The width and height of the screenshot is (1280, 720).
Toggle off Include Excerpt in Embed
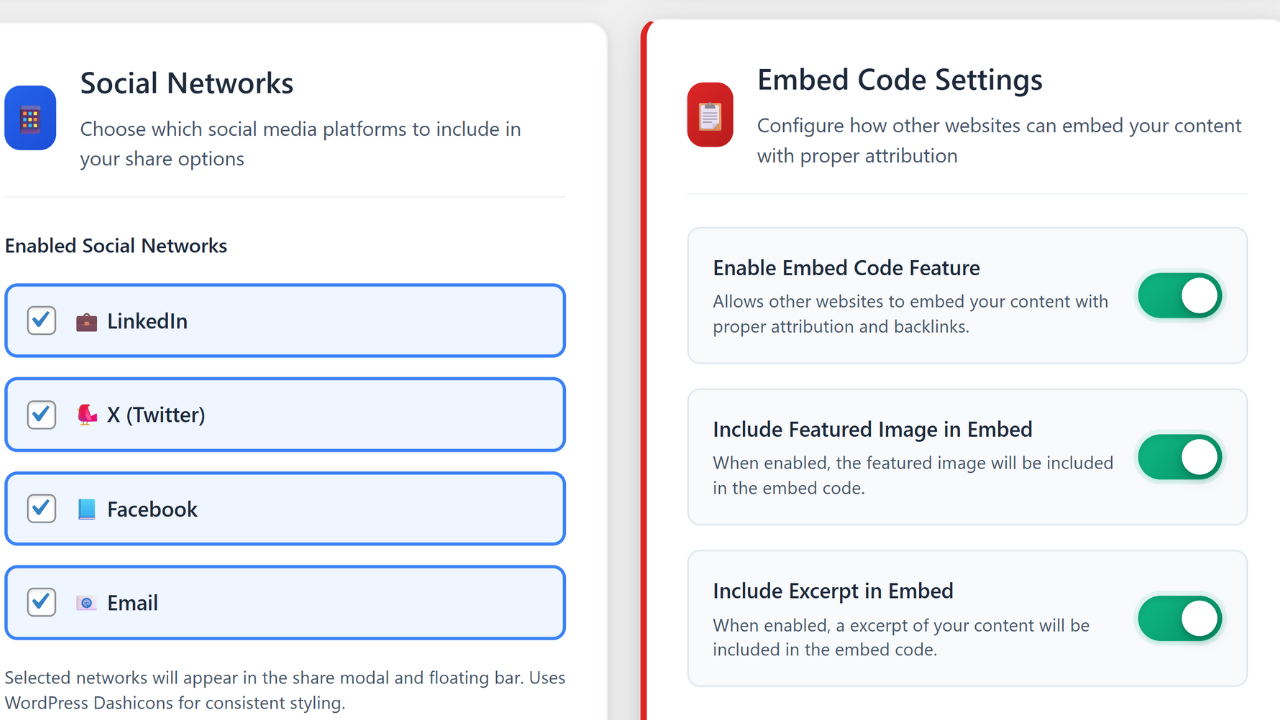point(1180,619)
